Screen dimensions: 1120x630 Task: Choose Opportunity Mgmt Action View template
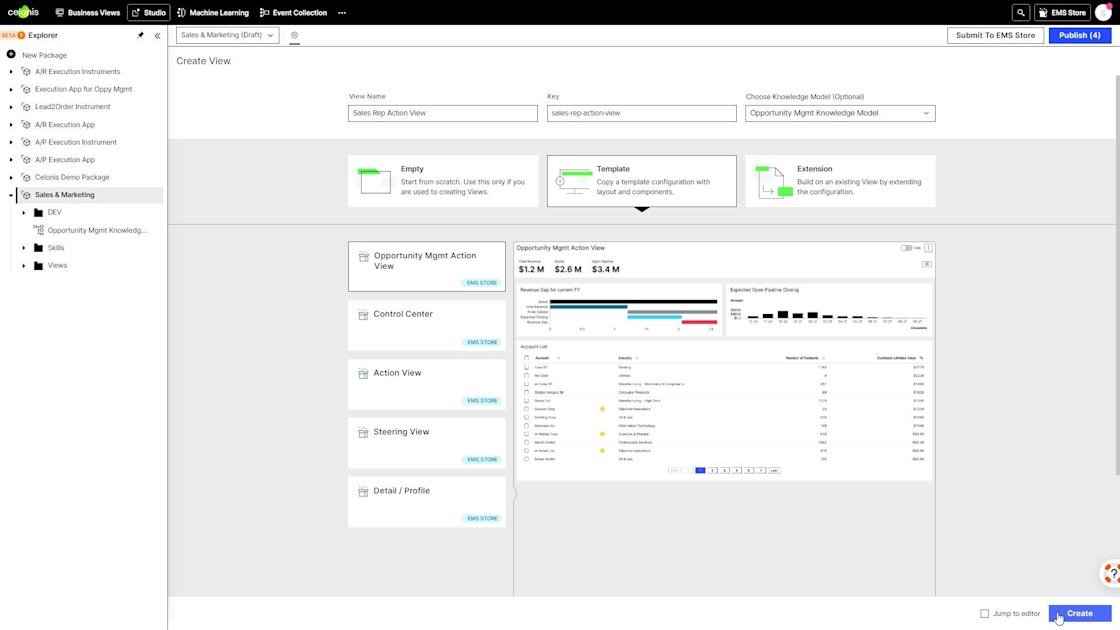pos(426,266)
